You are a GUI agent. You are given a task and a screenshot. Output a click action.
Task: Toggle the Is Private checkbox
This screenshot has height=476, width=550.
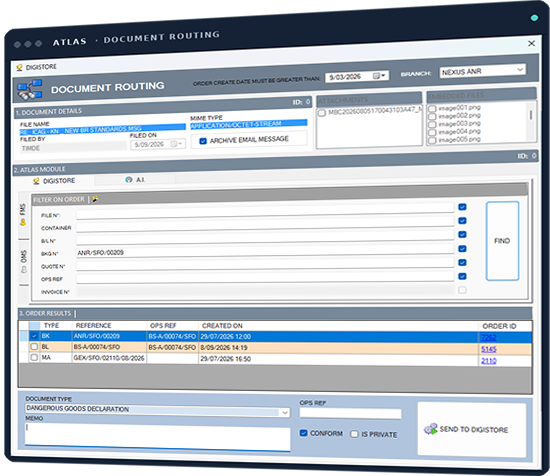tap(354, 434)
